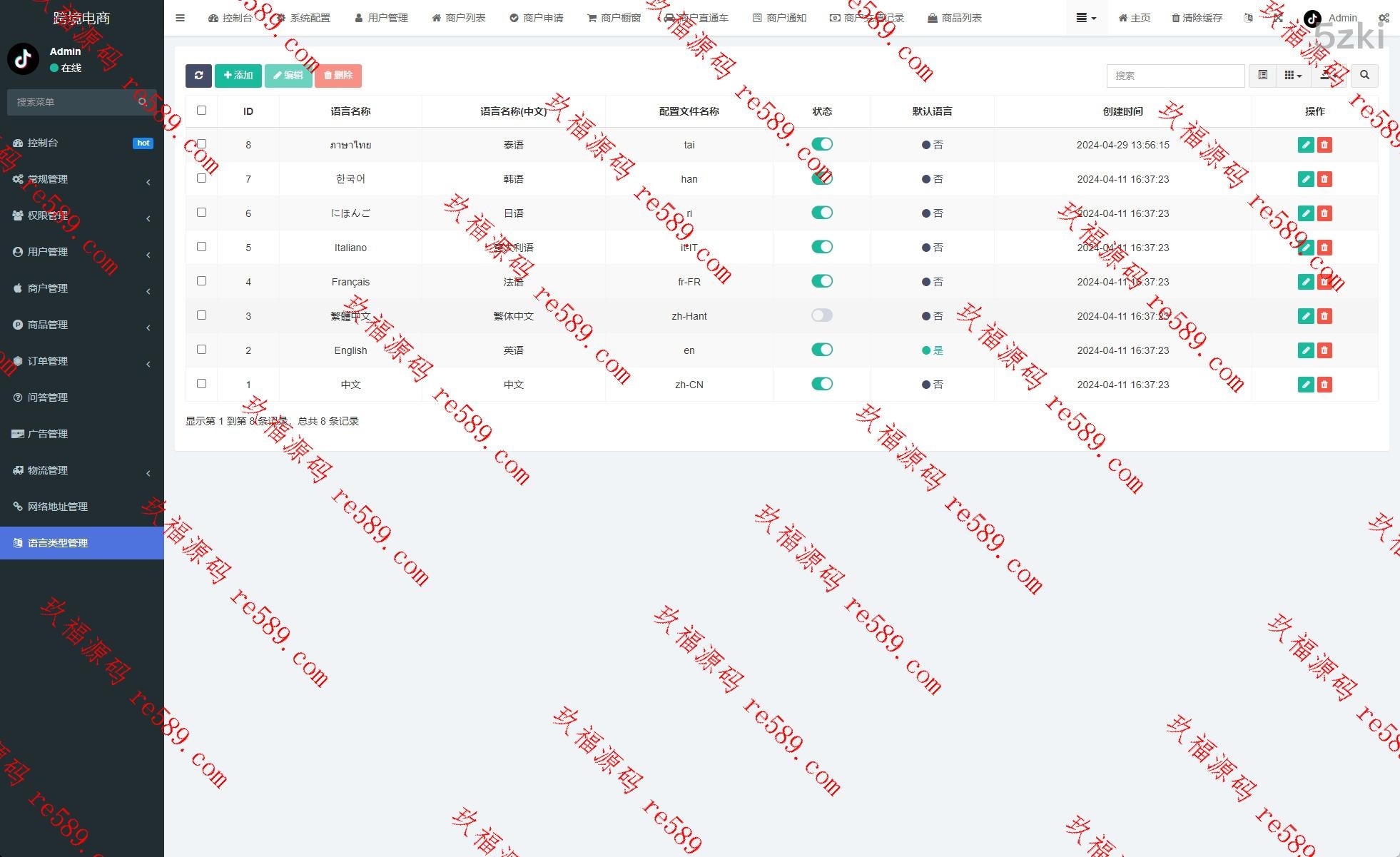Click the green 添加 button
The width and height of the screenshot is (1400, 857).
tap(238, 75)
